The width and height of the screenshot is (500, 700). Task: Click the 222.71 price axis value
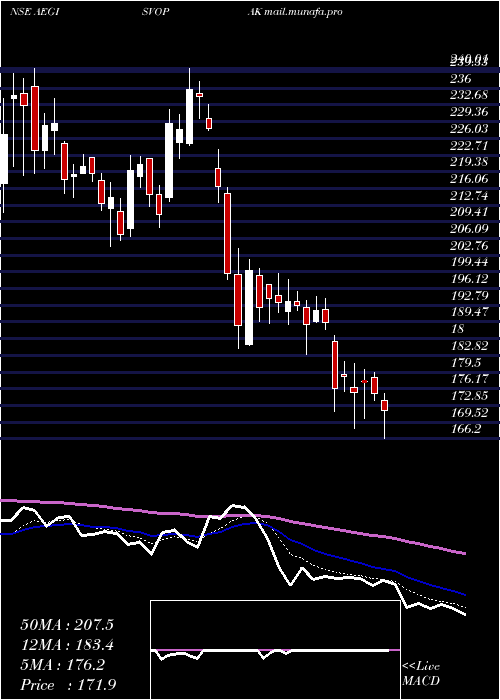(x=469, y=146)
